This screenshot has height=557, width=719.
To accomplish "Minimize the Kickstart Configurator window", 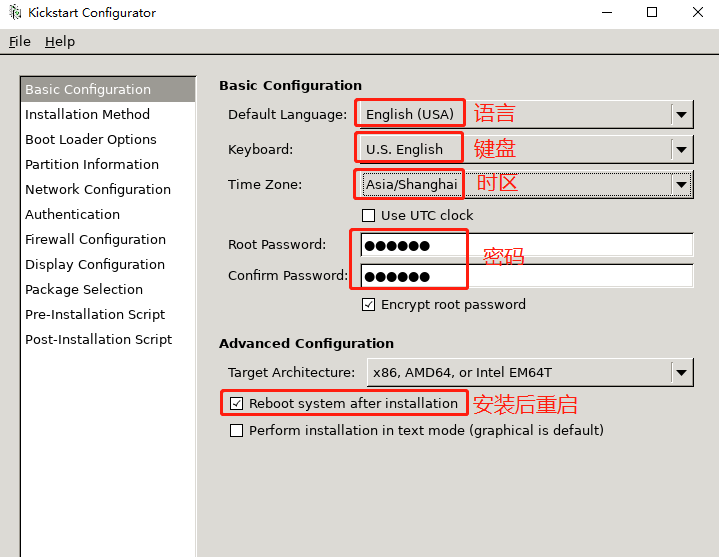I will (x=607, y=12).
